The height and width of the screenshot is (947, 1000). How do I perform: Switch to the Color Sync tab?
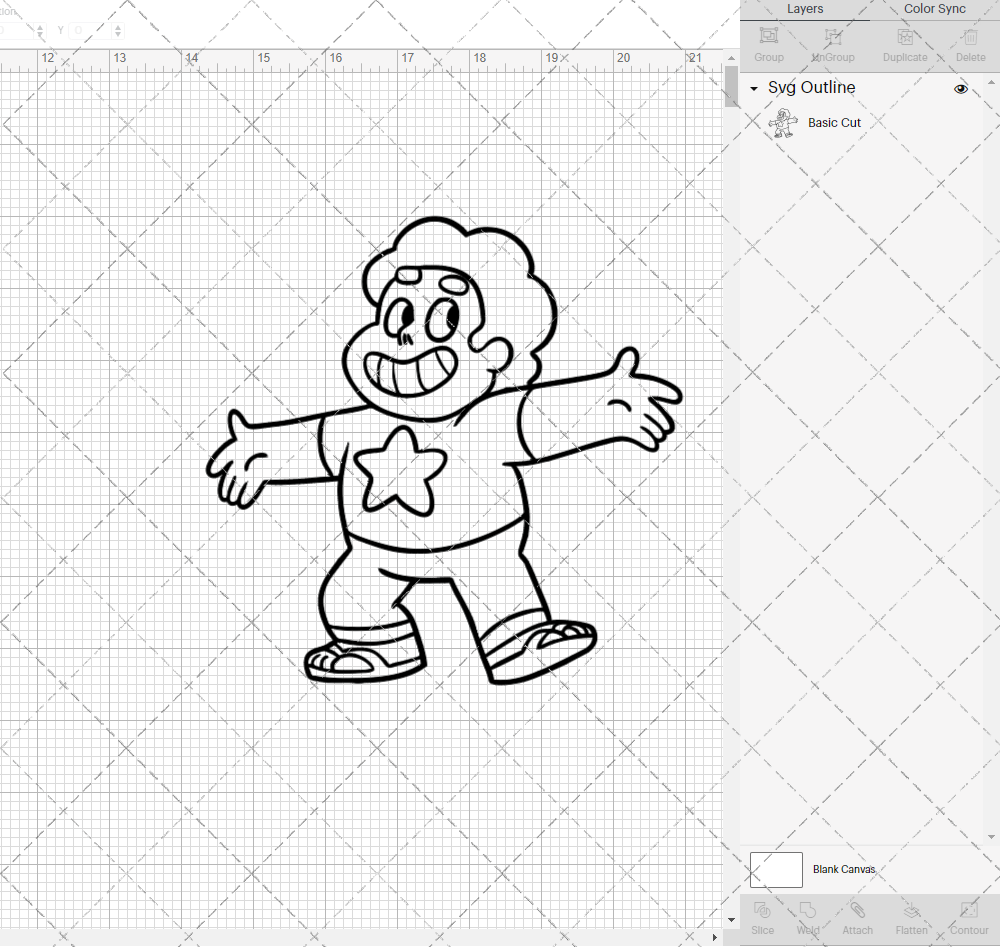point(934,9)
